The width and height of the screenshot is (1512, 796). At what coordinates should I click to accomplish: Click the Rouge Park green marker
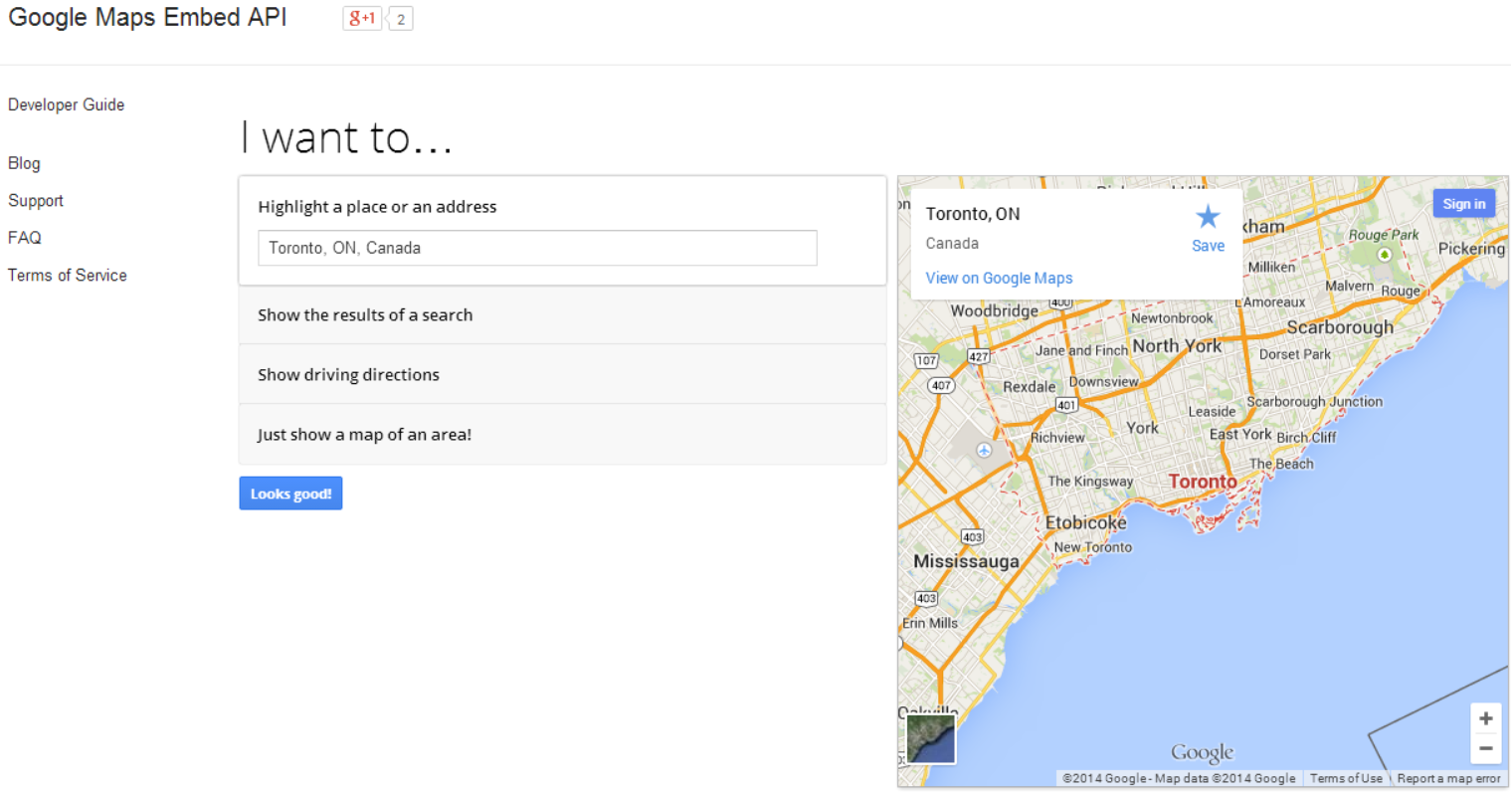tap(1384, 255)
